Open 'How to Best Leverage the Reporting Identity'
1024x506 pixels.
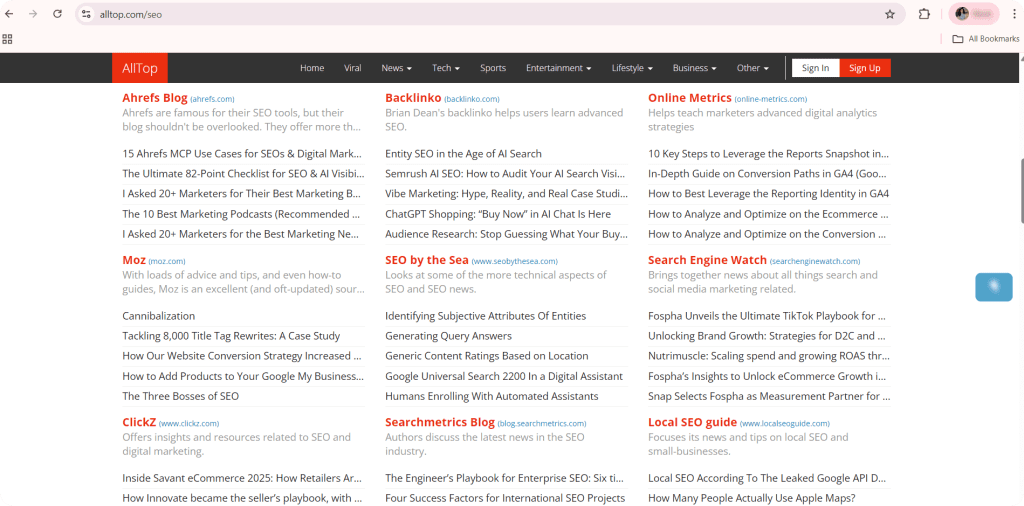coord(768,194)
